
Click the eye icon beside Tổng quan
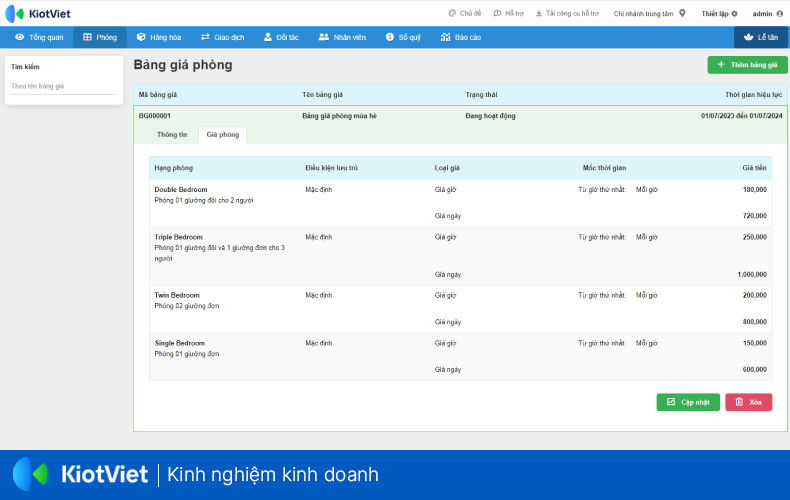pyautogui.click(x=20, y=37)
